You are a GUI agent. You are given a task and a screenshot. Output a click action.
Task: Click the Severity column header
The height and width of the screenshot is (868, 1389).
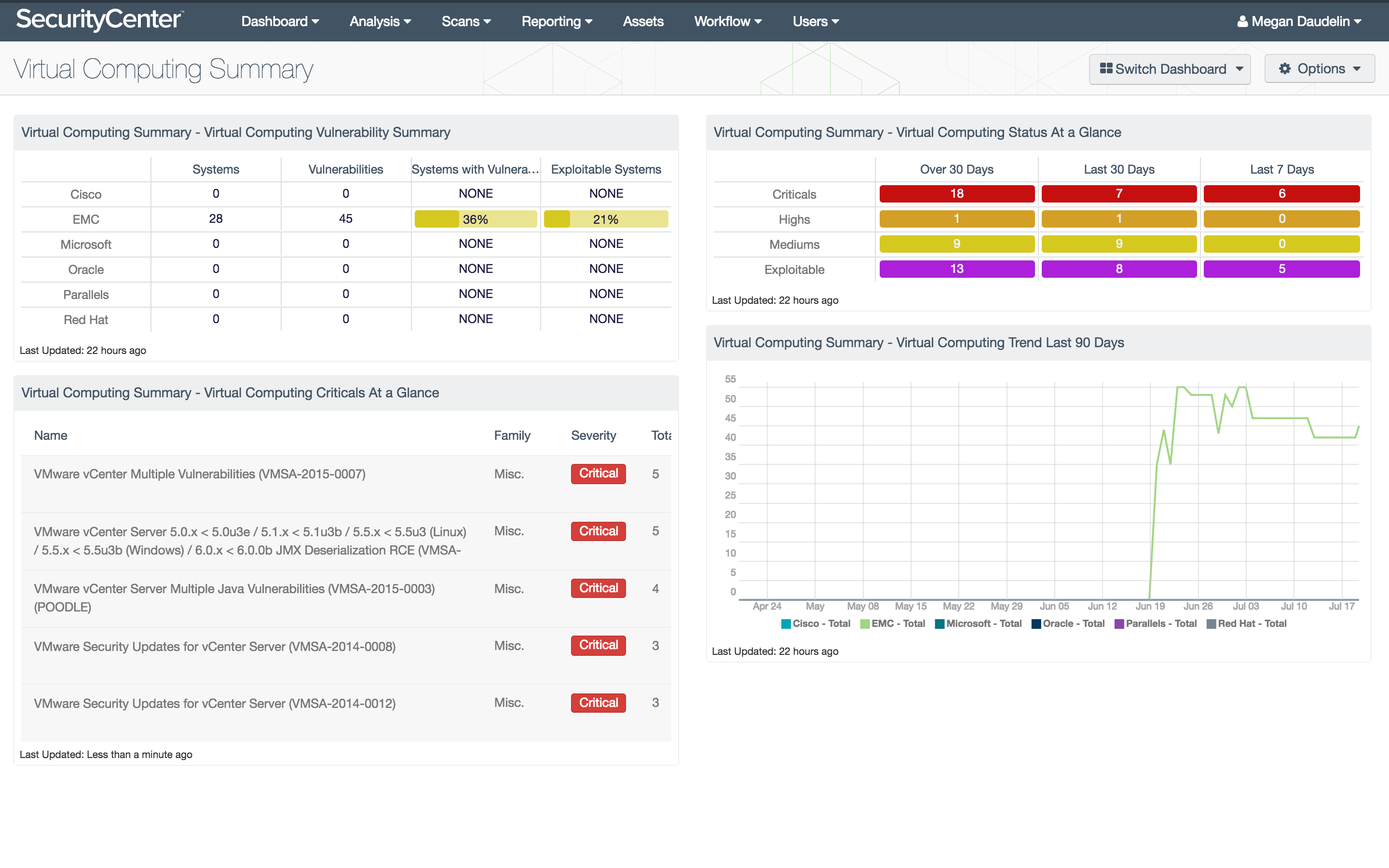(594, 436)
